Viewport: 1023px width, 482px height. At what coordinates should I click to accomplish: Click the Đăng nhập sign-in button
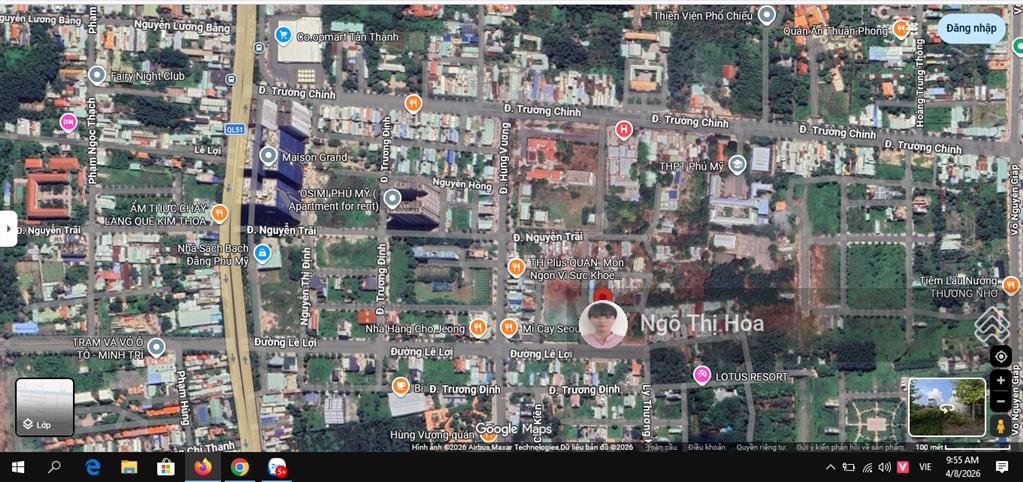[x=971, y=28]
